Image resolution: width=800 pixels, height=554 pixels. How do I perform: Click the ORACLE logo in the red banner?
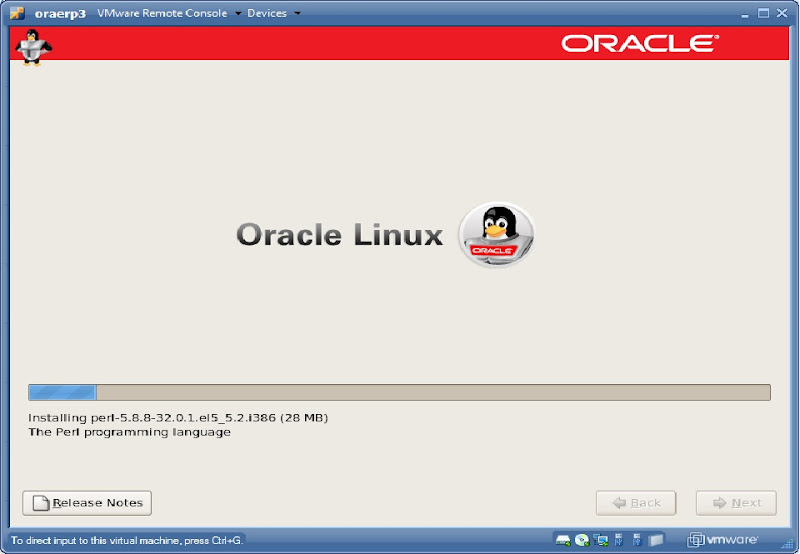tap(640, 44)
